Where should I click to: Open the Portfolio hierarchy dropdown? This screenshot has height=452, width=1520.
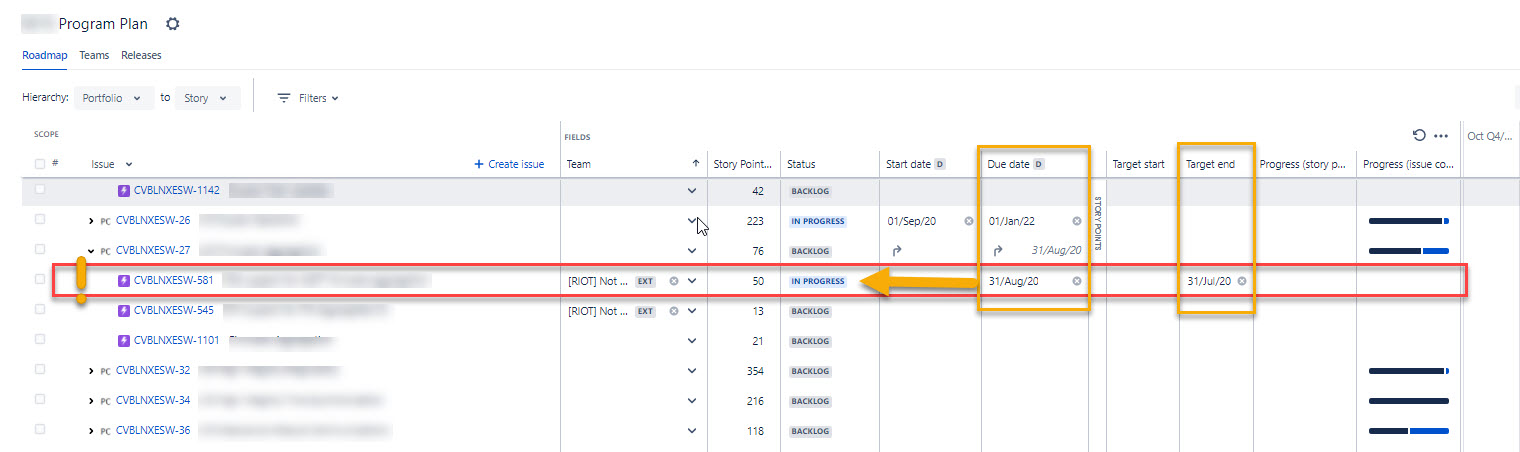[114, 98]
